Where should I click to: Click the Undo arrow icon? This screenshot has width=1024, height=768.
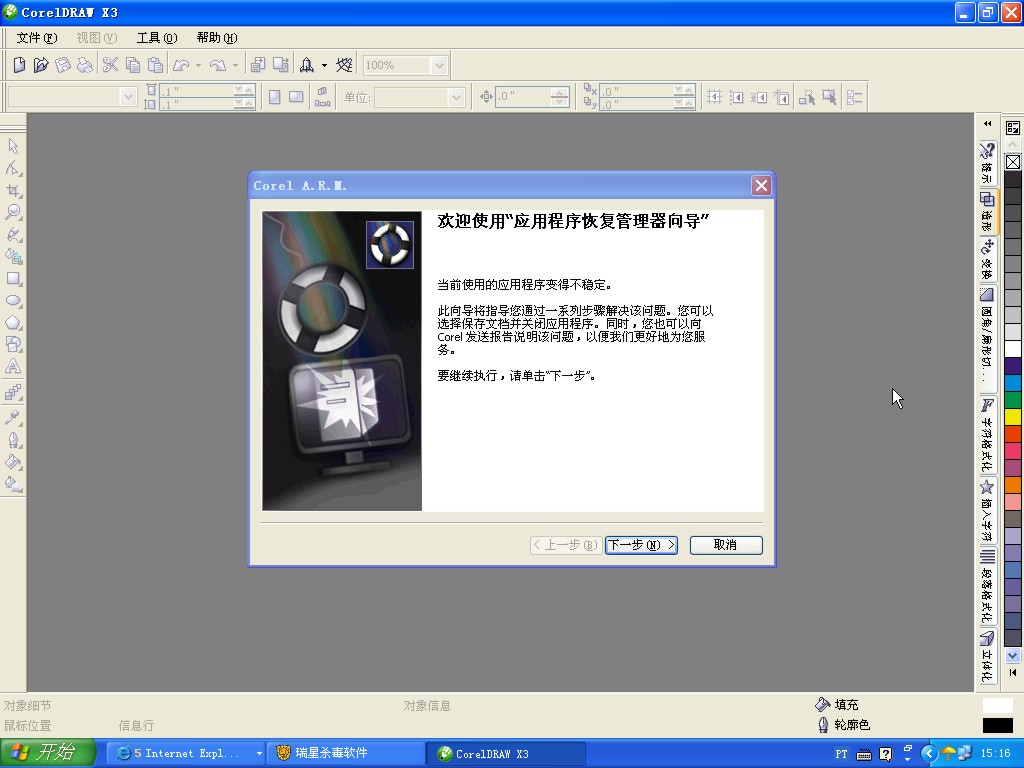[x=181, y=65]
